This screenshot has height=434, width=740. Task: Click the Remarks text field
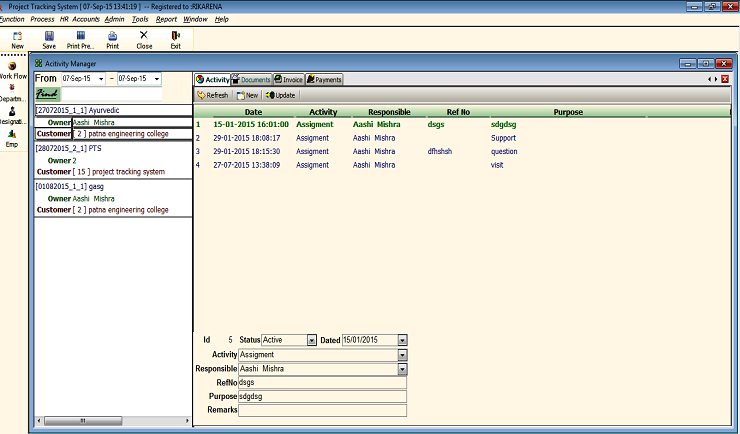tap(323, 410)
